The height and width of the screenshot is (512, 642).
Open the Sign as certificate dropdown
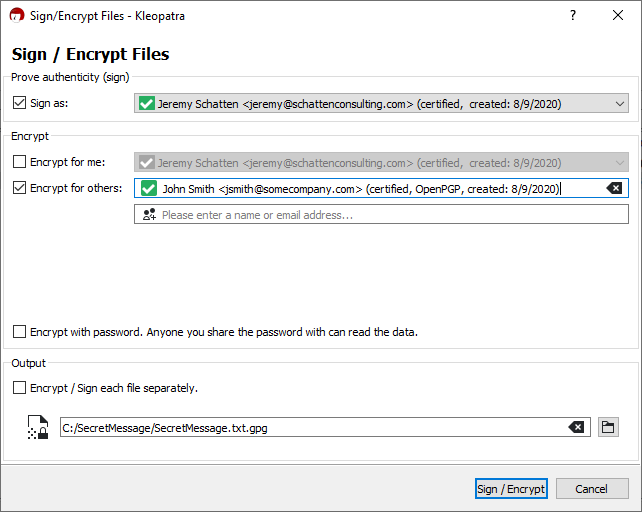[620, 103]
